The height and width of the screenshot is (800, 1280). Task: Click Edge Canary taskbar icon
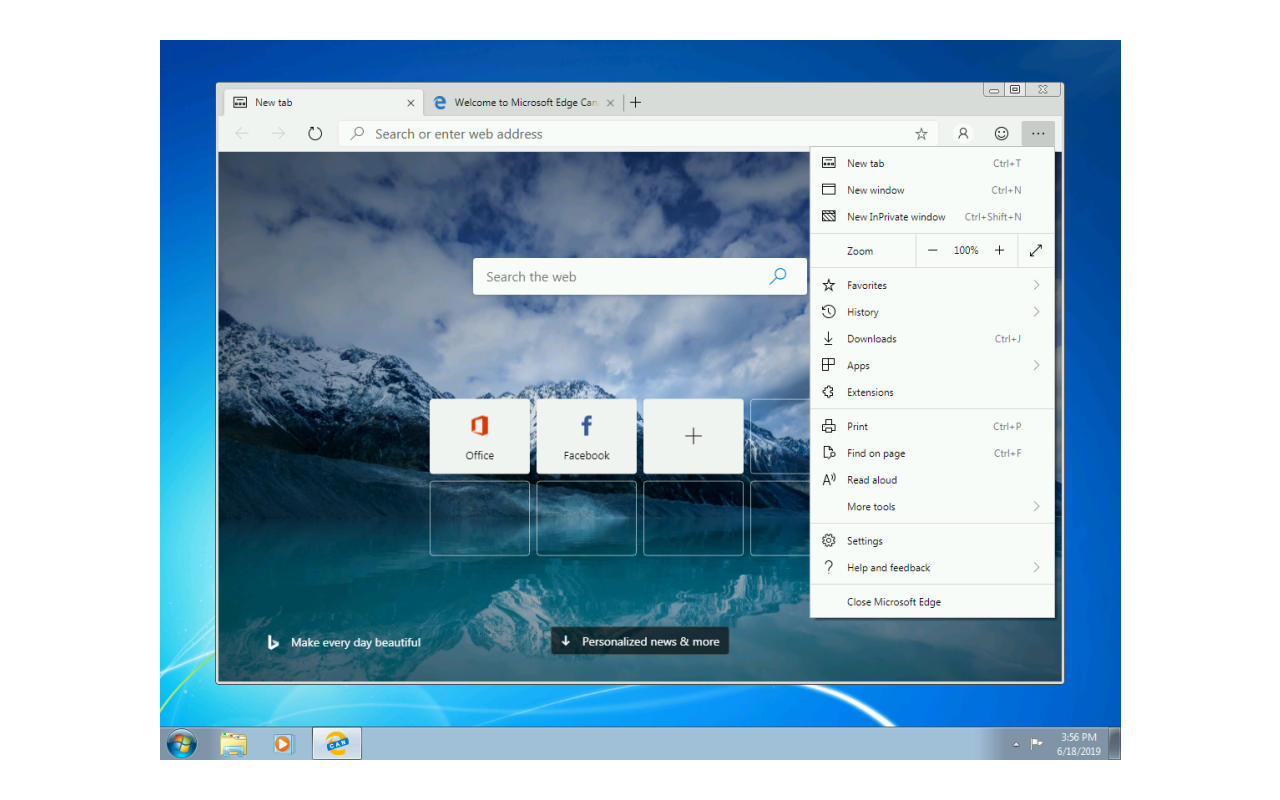click(337, 744)
